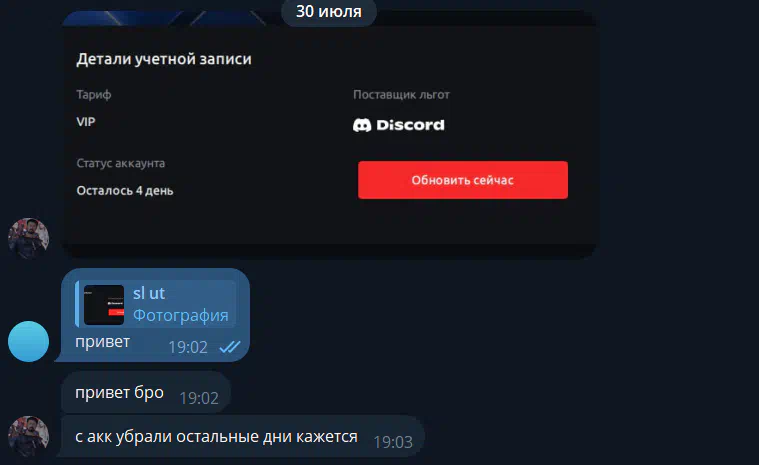The width and height of the screenshot is (759, 465).
Task: Click the message 'с акк убрали остальные дни кажется'
Action: pyautogui.click(x=216, y=436)
